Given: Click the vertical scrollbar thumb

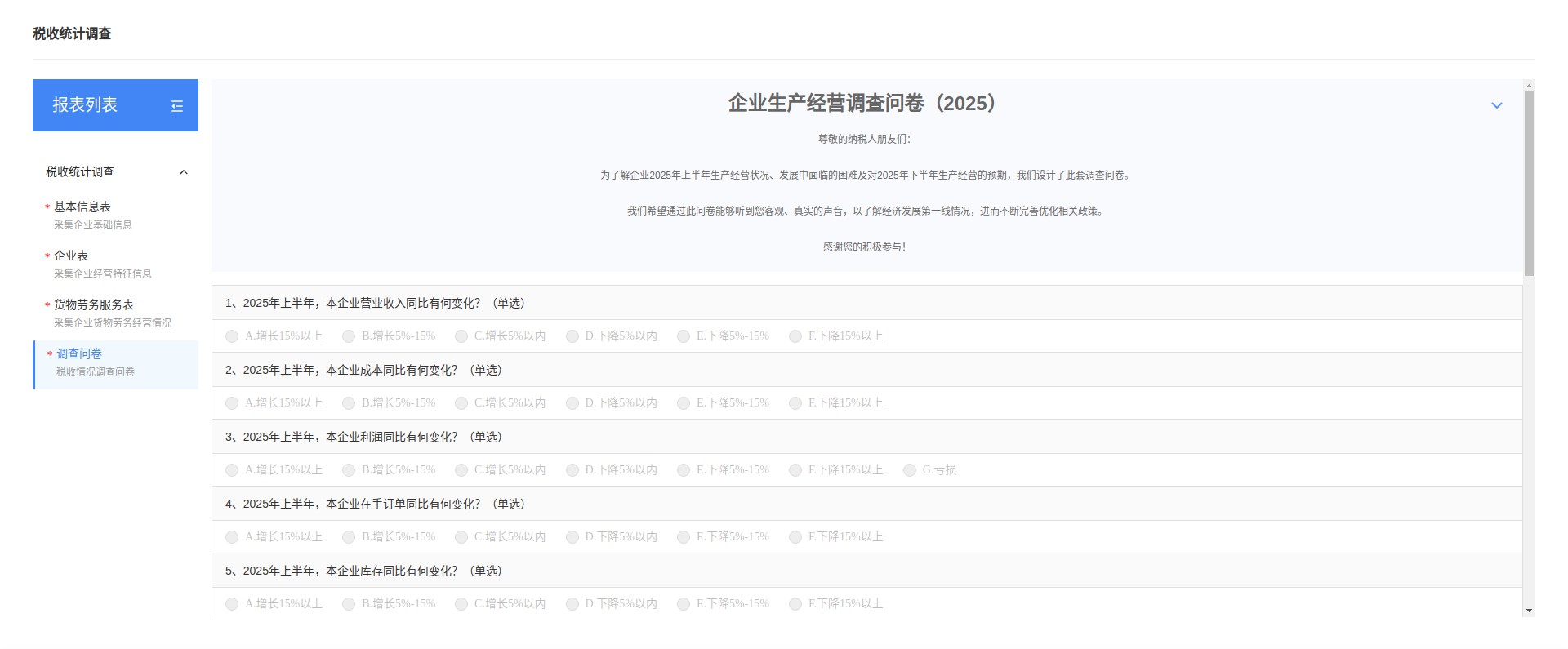Looking at the screenshot, I should [x=1529, y=184].
